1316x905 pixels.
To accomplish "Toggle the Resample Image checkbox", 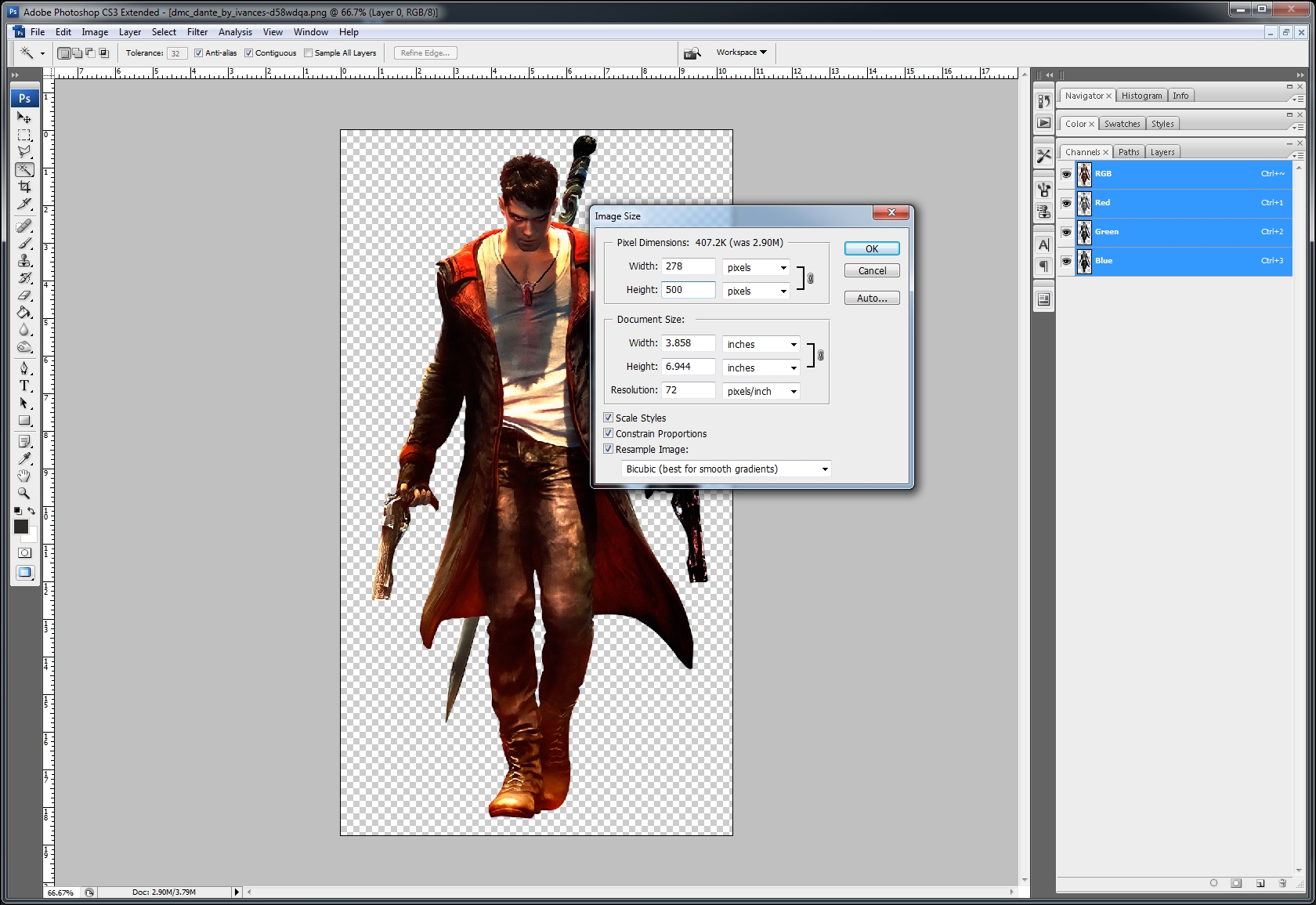I will click(608, 449).
